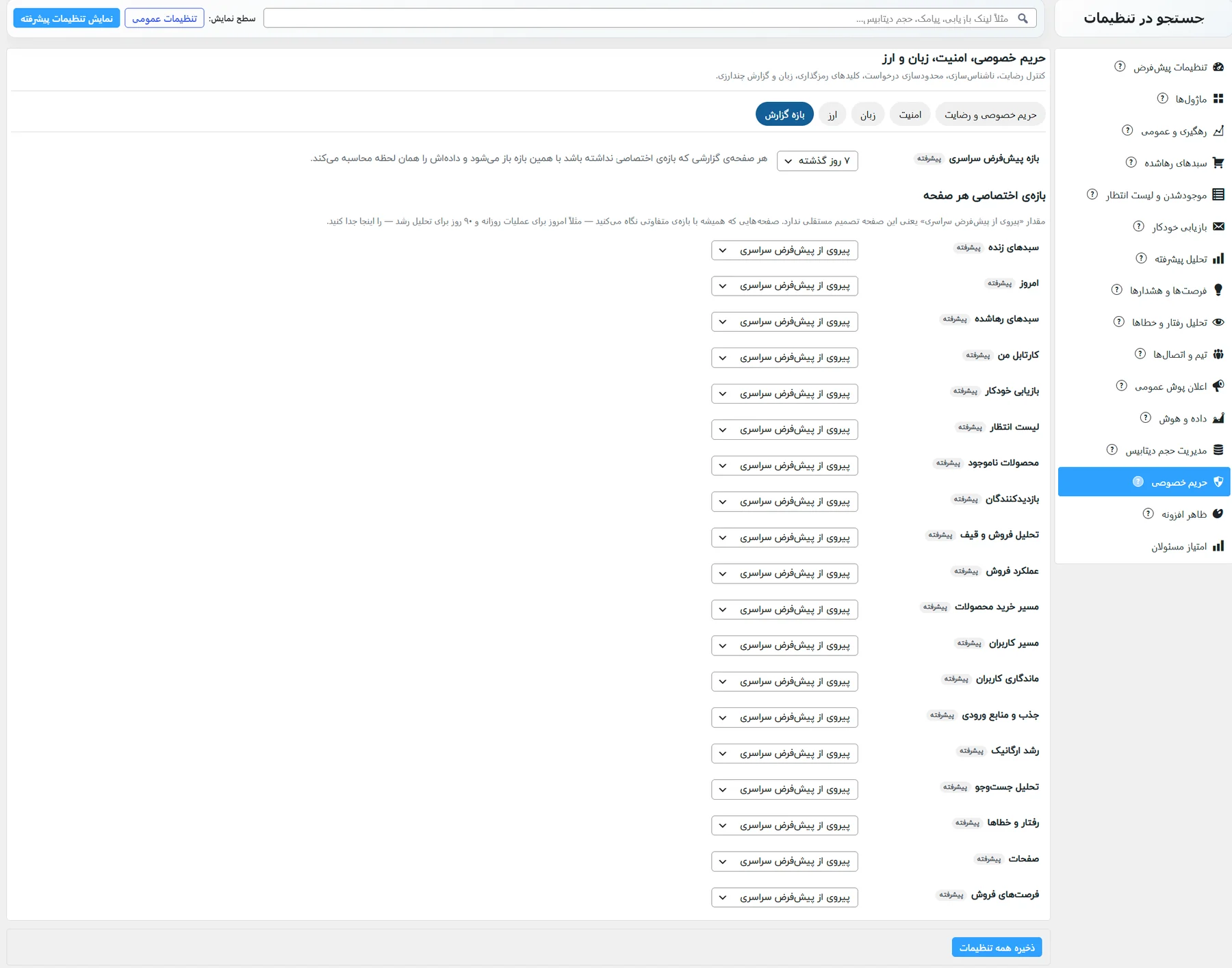Click help icon next to ماژول‌ها

pyautogui.click(x=1162, y=99)
